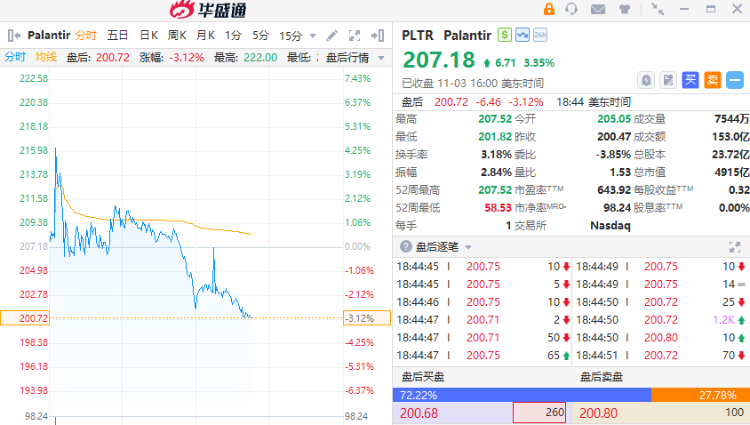The image size is (750, 425).
Task: Open the 盘后逐笔 dropdown arrow
Action: click(468, 247)
